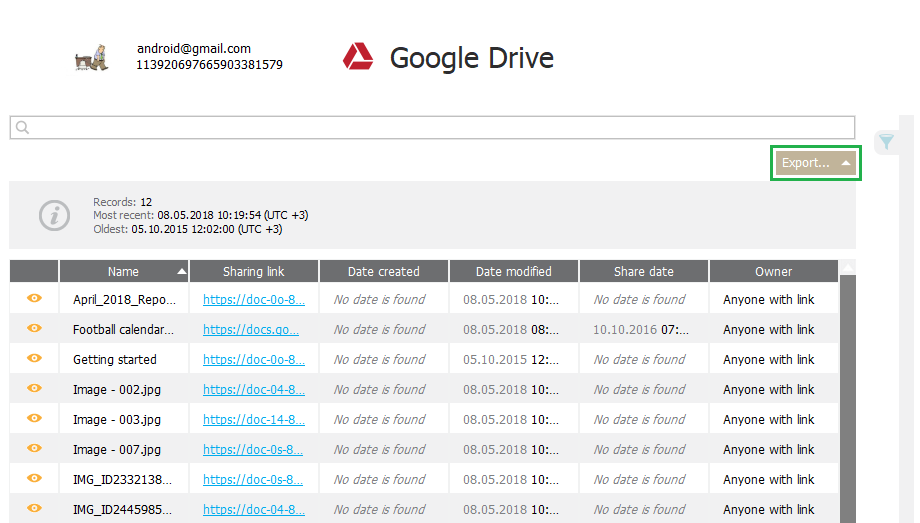Toggle eye icon for April_2018_Repo row
The image size is (920, 523).
[x=35, y=299]
